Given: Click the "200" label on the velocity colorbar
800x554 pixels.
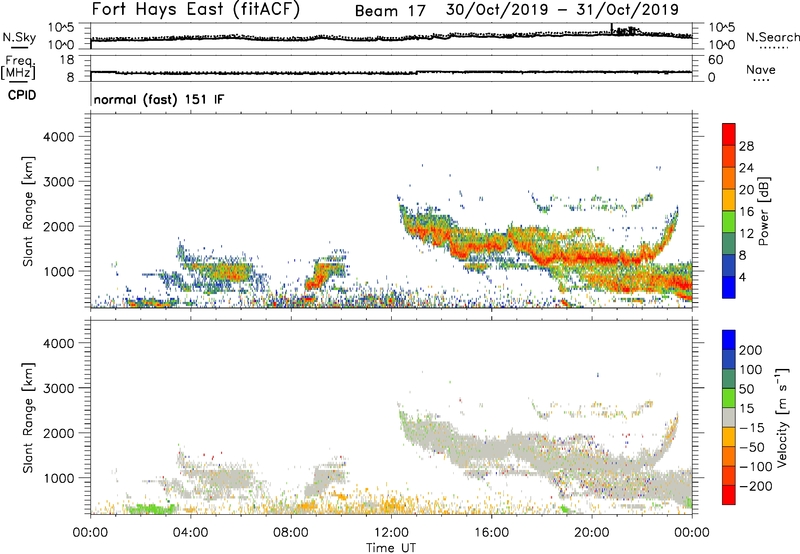Looking at the screenshot, I should click(x=751, y=350).
